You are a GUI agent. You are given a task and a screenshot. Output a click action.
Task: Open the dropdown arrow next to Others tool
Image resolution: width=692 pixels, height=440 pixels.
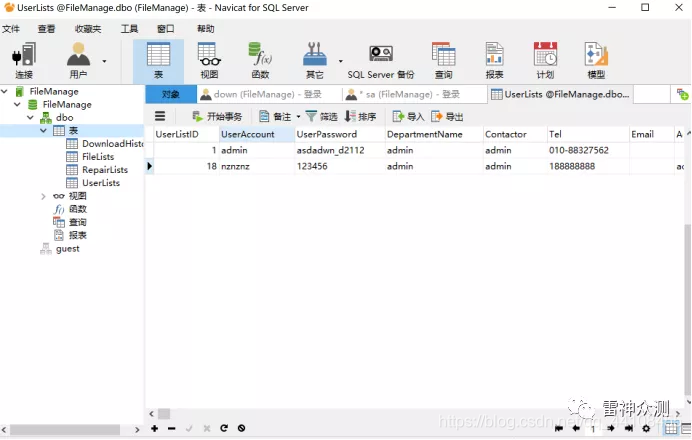coord(341,61)
